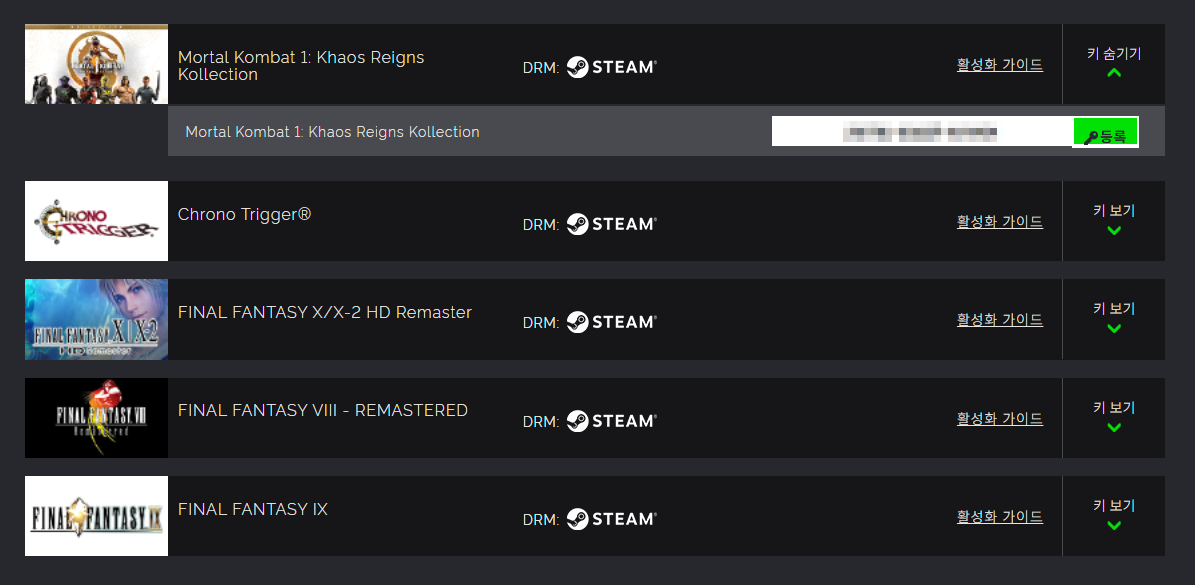Click the blurred Mortal Kombat key field
Image resolution: width=1195 pixels, height=585 pixels.
point(920,131)
